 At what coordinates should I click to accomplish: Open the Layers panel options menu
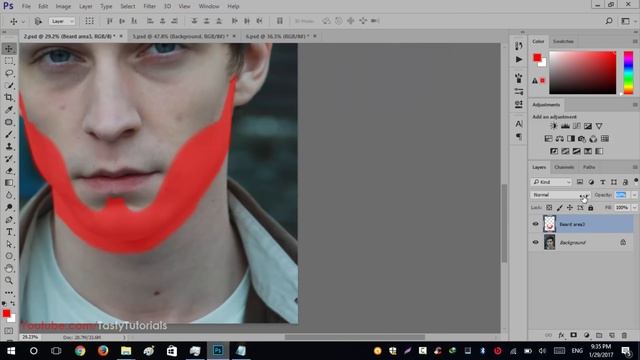pyautogui.click(x=635, y=167)
